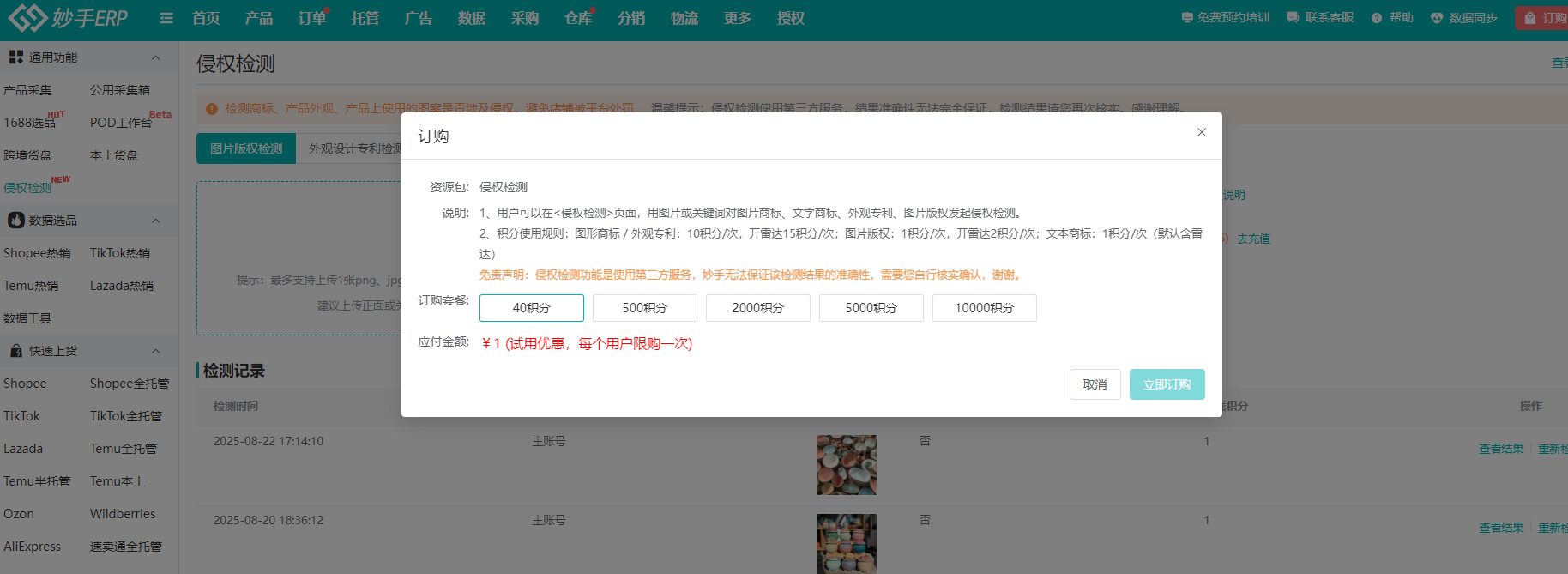Viewport: 1568px width, 574px height.
Task: Select the 500积分 package option
Action: coord(645,308)
